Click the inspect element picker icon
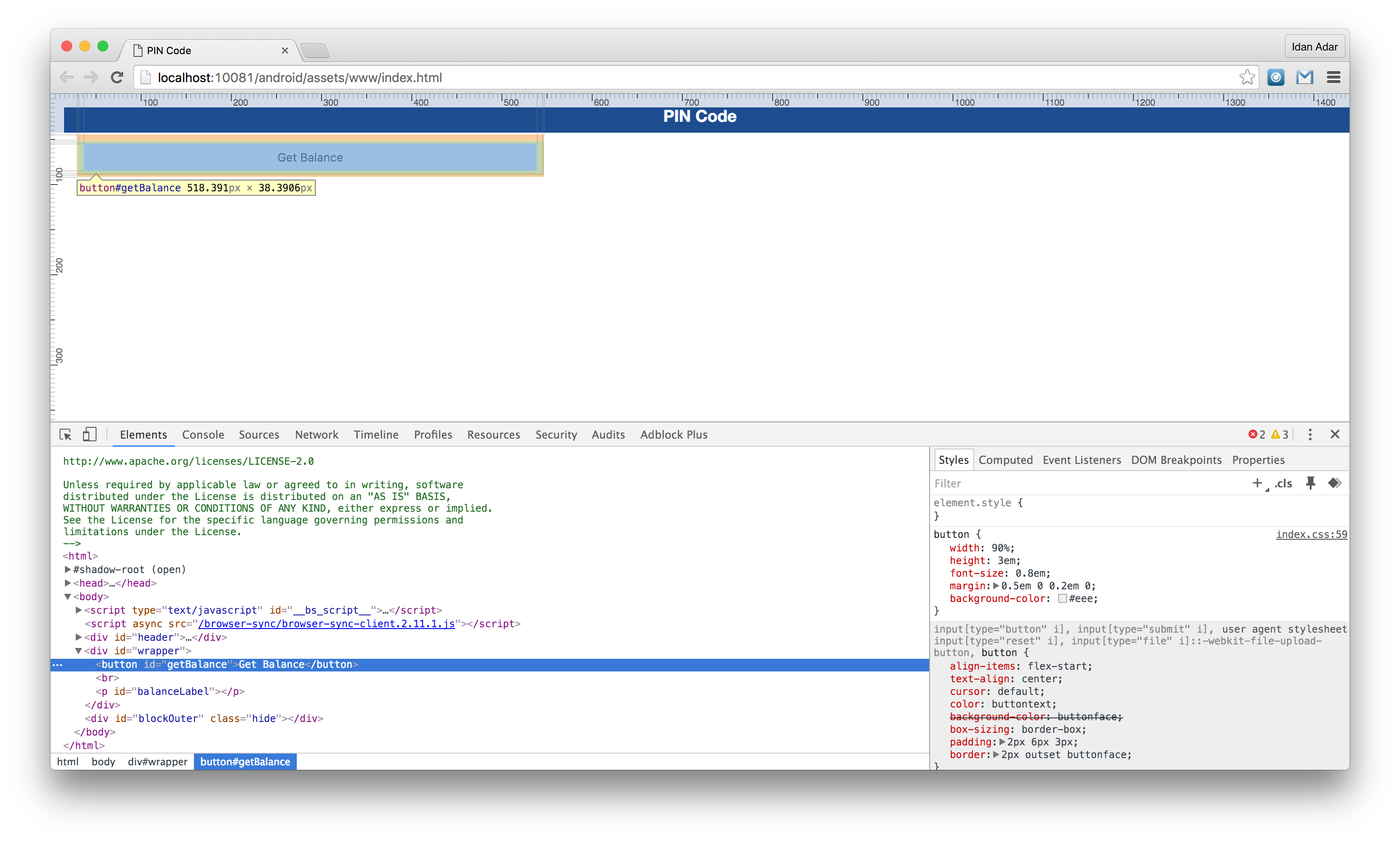 point(65,435)
